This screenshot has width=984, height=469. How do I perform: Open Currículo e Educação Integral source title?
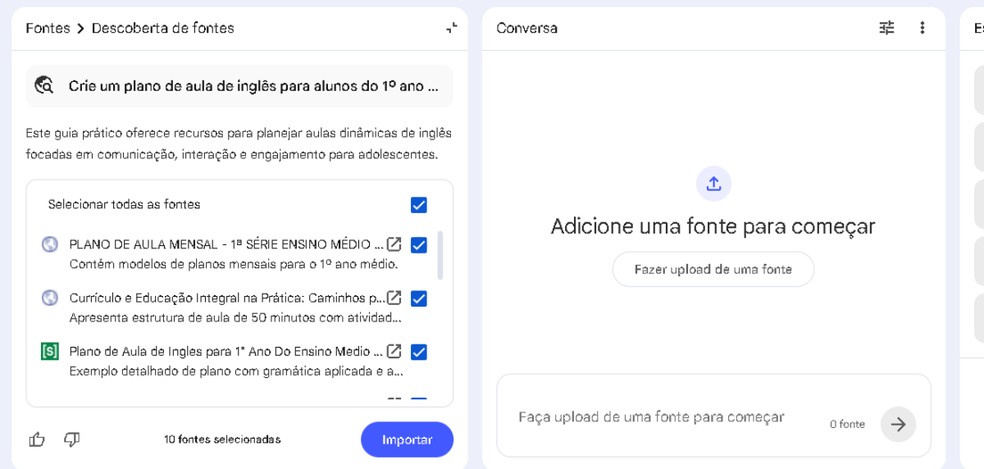[x=227, y=298]
